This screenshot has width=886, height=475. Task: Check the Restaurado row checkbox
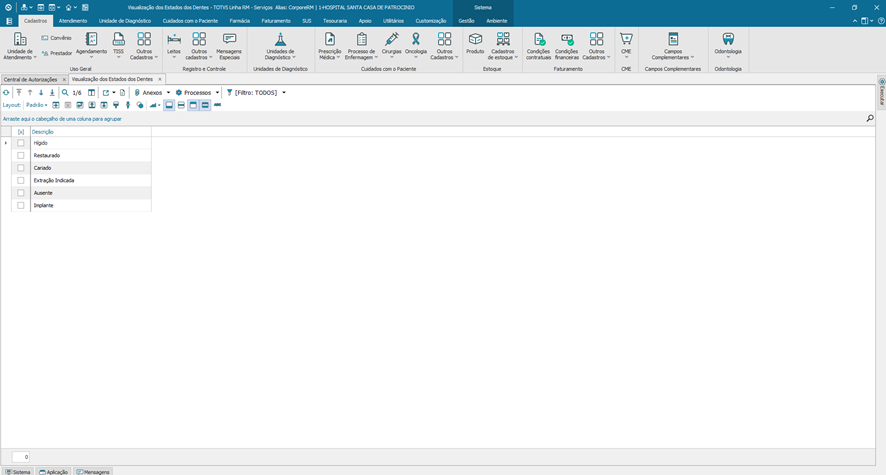pos(21,155)
